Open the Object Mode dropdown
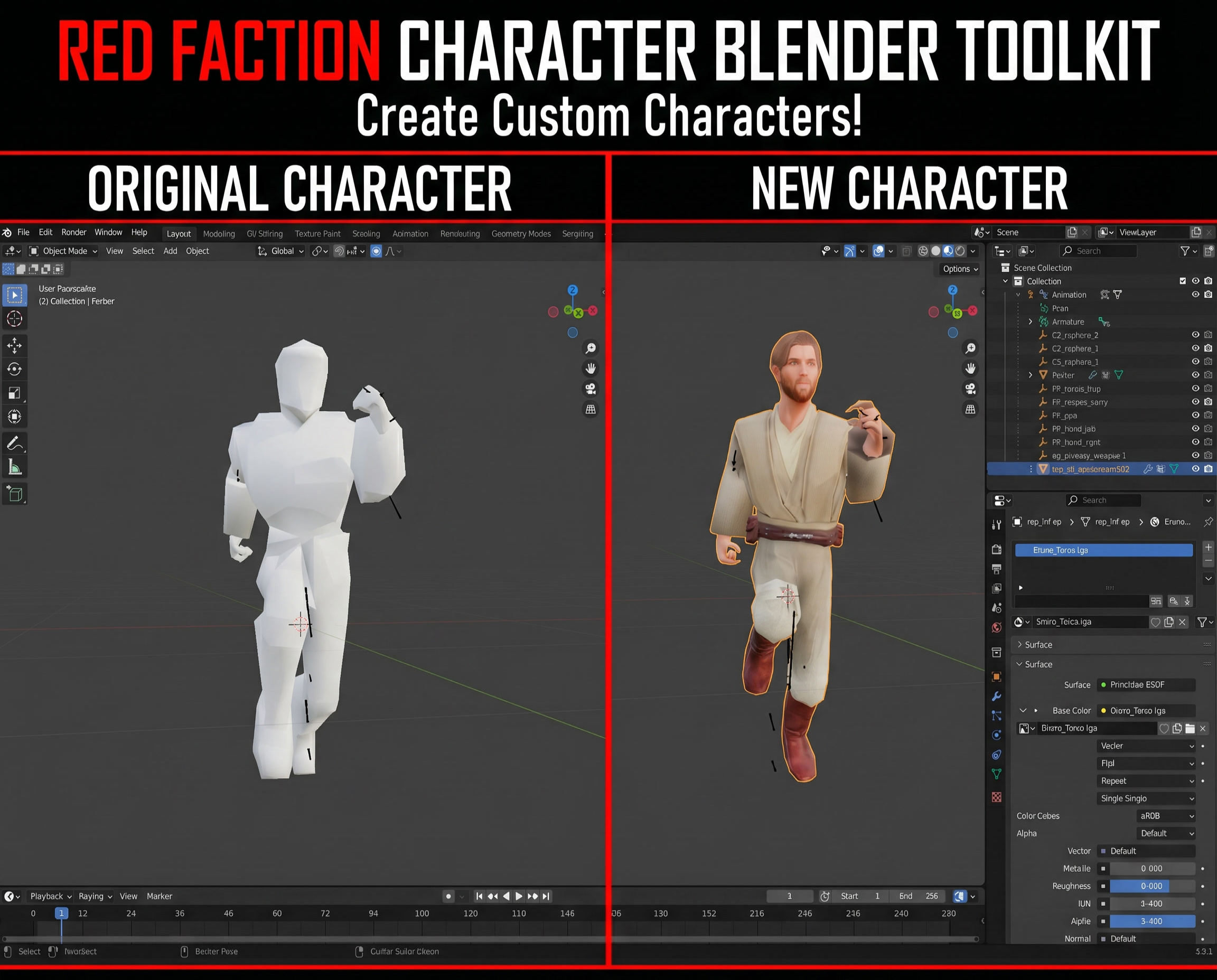 pos(64,251)
